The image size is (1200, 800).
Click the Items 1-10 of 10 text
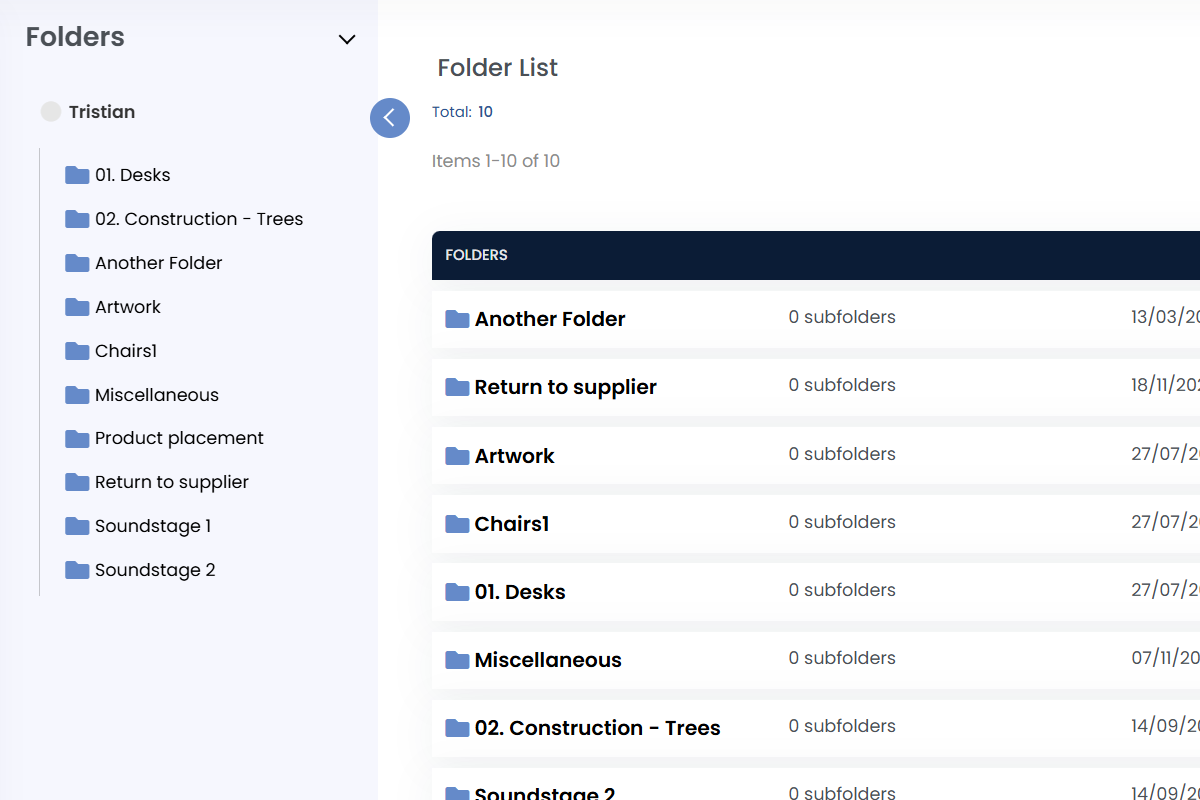(x=496, y=161)
